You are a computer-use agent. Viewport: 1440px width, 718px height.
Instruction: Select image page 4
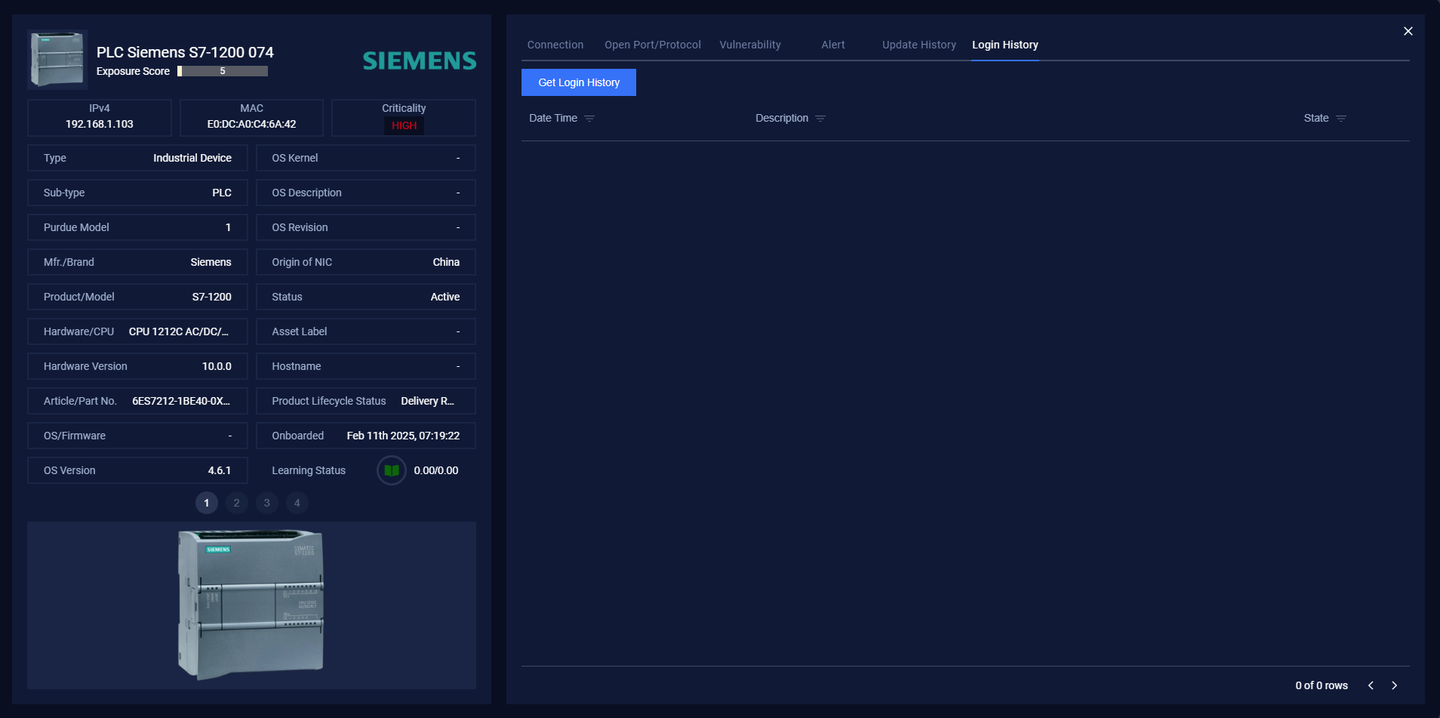tap(296, 503)
